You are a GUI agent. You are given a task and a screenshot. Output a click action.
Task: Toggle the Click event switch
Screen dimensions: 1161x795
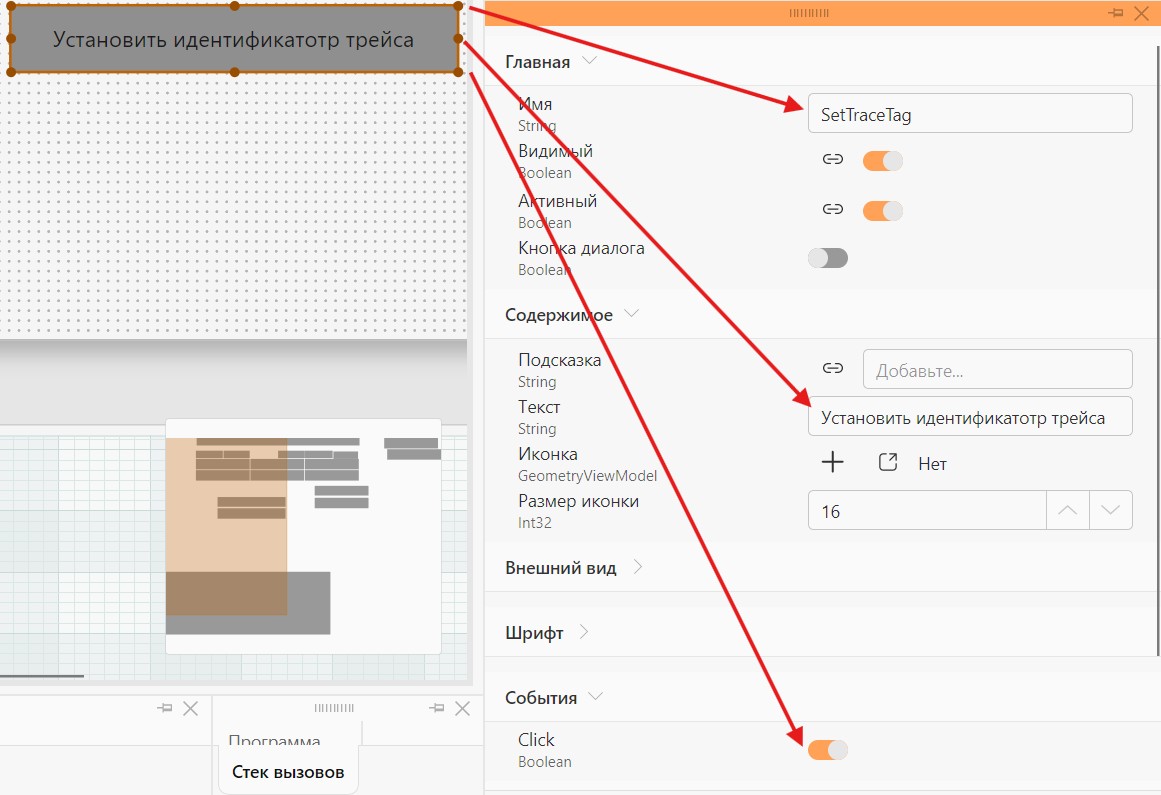(828, 750)
